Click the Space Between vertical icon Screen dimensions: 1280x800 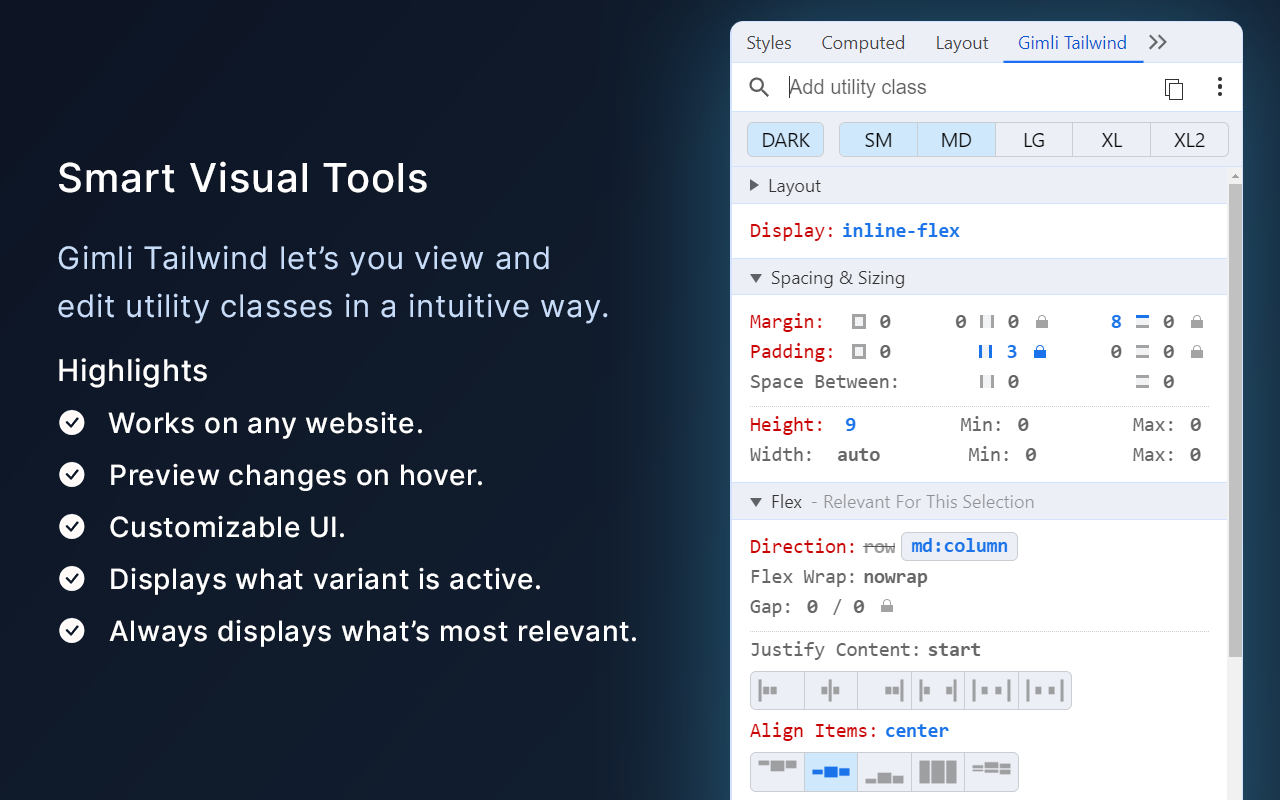pos(1142,381)
